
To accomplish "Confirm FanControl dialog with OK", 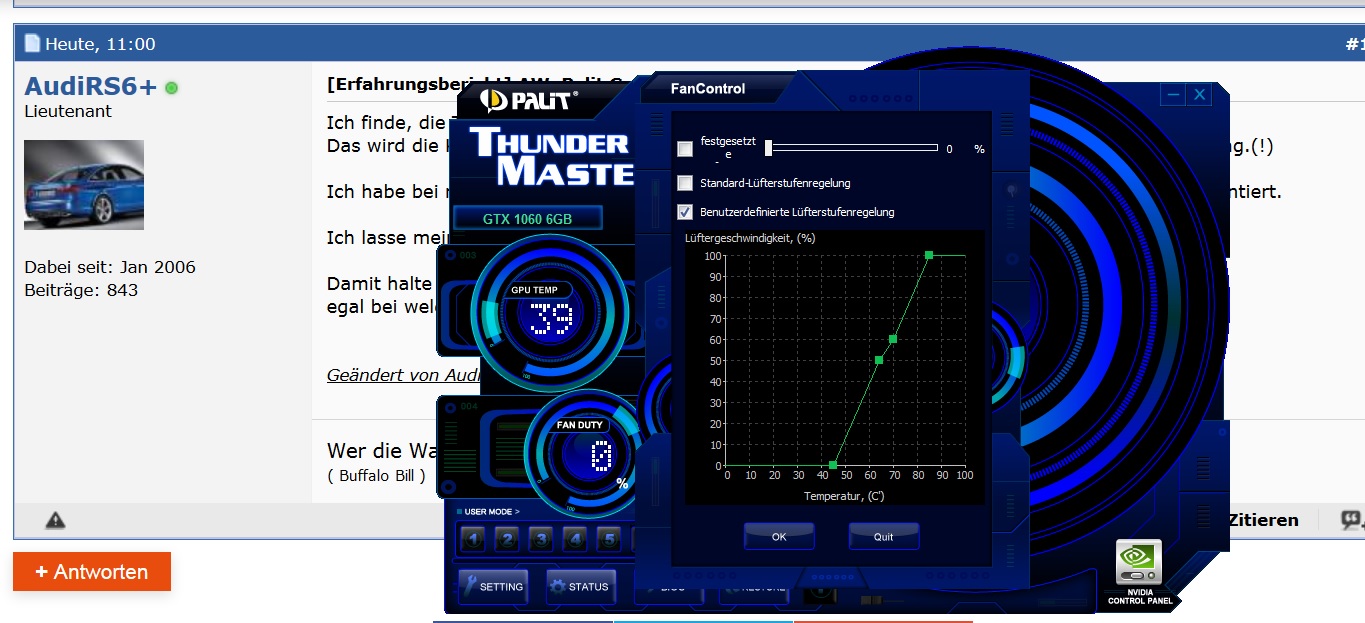I will [779, 536].
